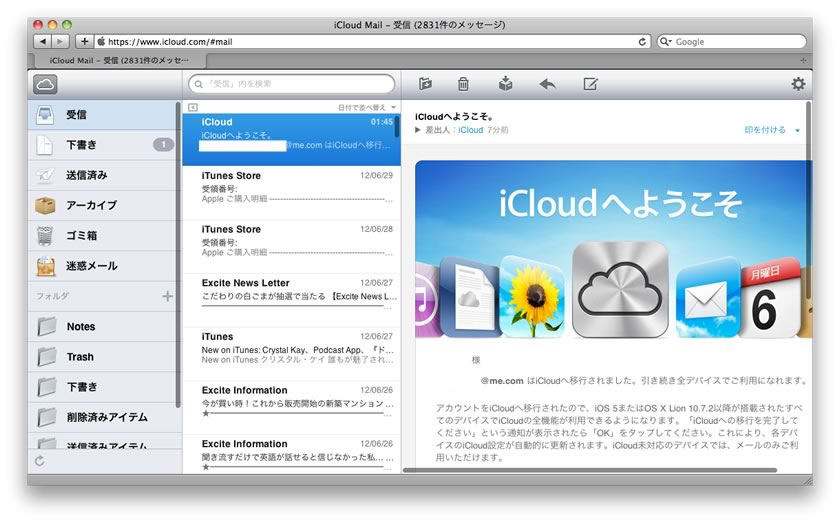Click the message list vertical scrollbar
Image resolution: width=840 pixels, height=523 pixels.
(397, 126)
